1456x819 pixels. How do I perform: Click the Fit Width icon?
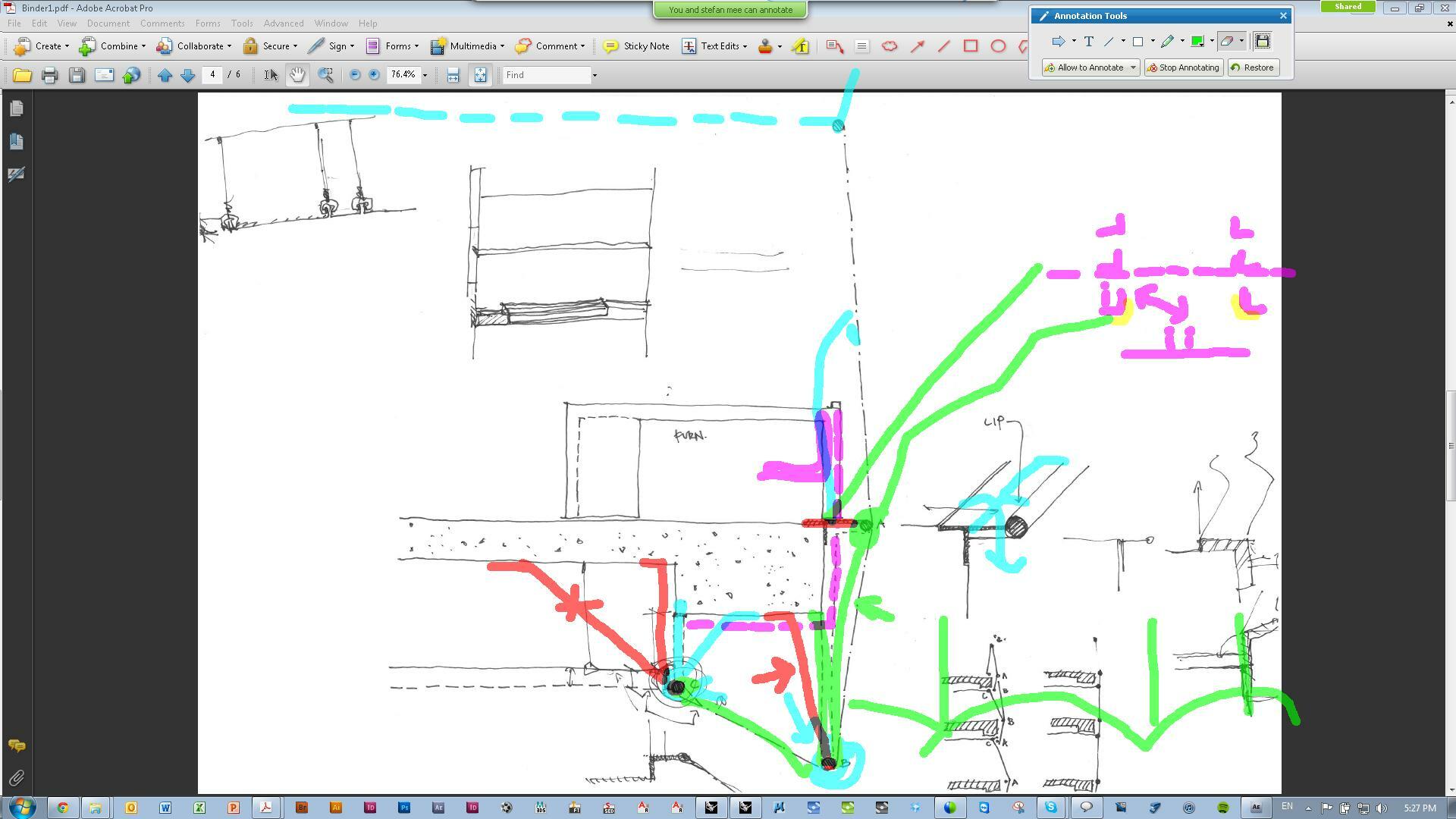point(453,74)
